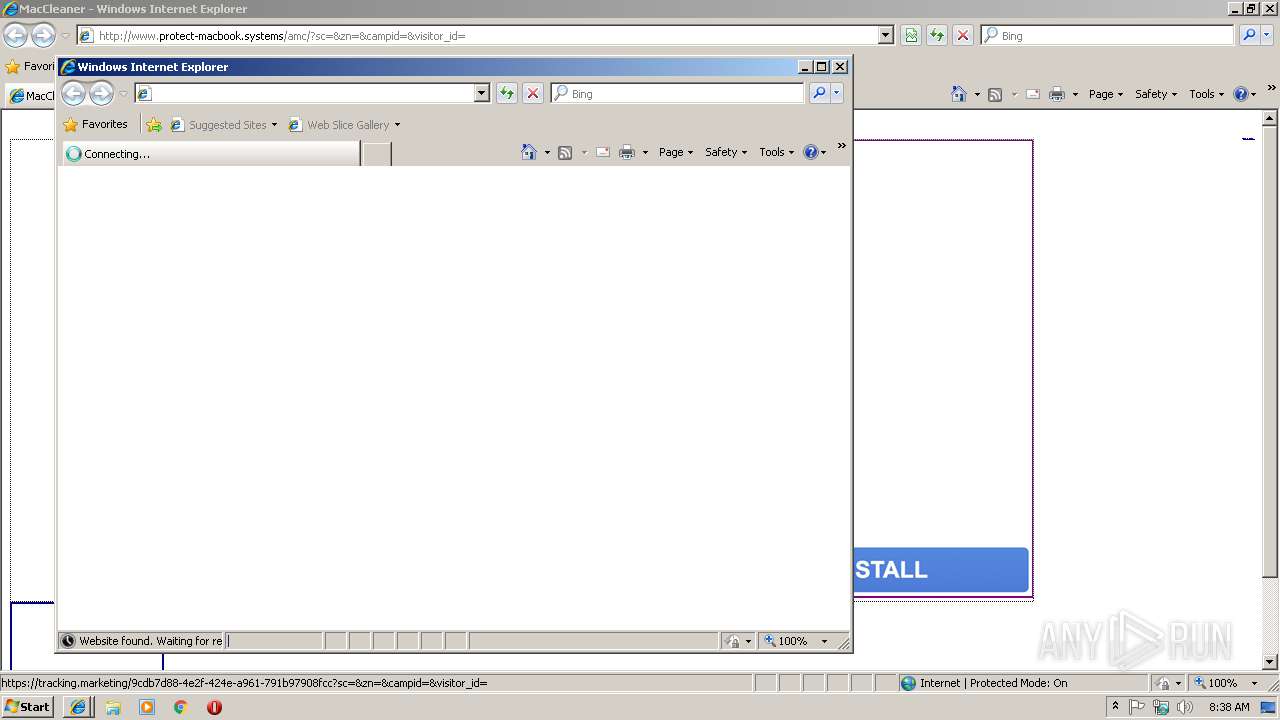Open Windows Explorer folder taskbar icon

pyautogui.click(x=113, y=707)
